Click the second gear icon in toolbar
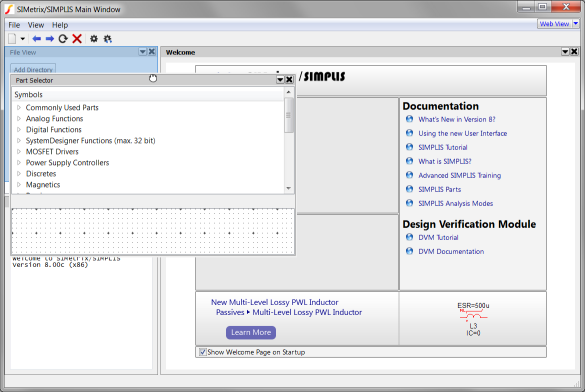Screen dimensions: 585x392 [x=108, y=39]
